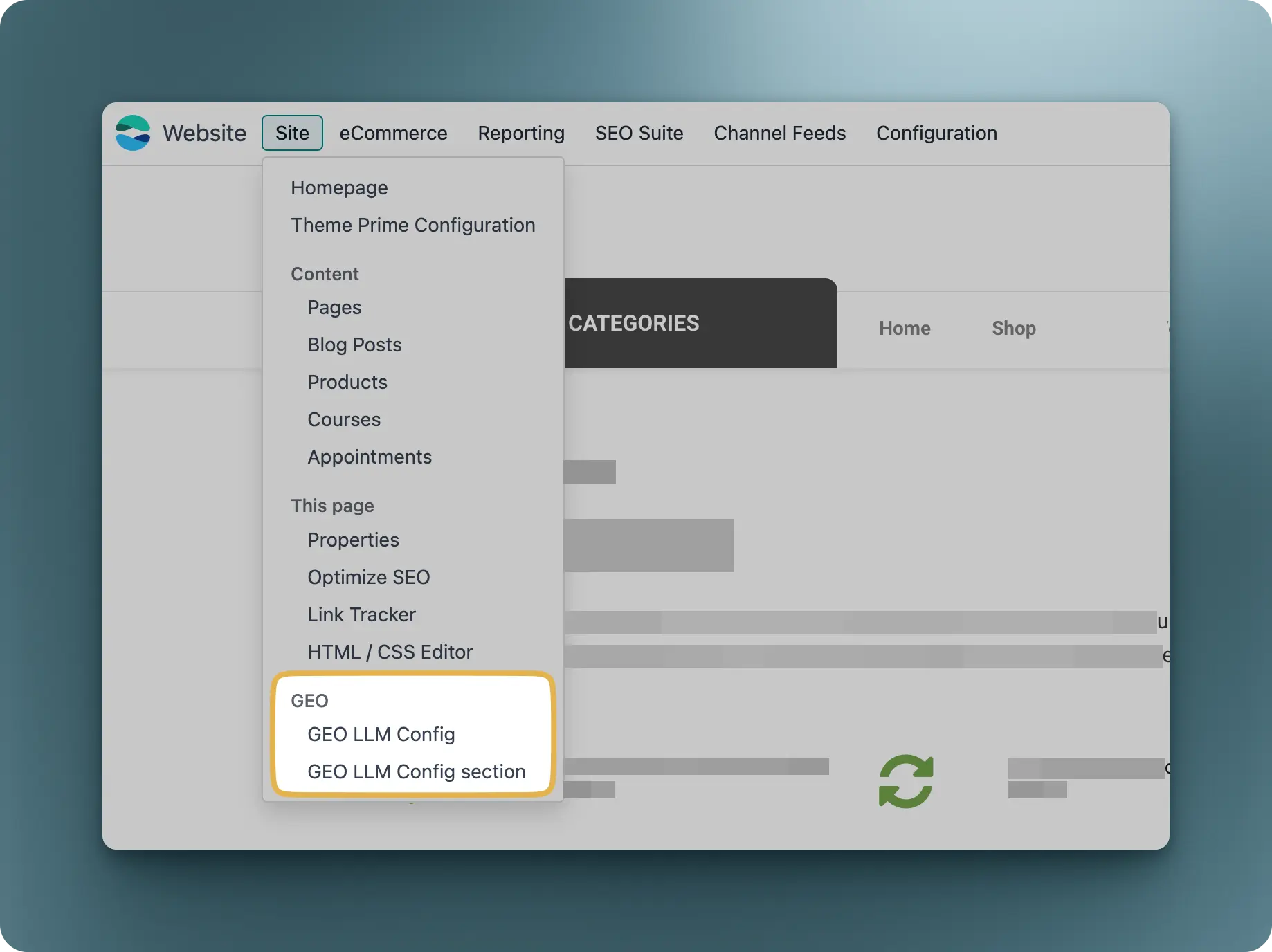Select Products in the Site dropdown
The width and height of the screenshot is (1272, 952).
pos(347,382)
